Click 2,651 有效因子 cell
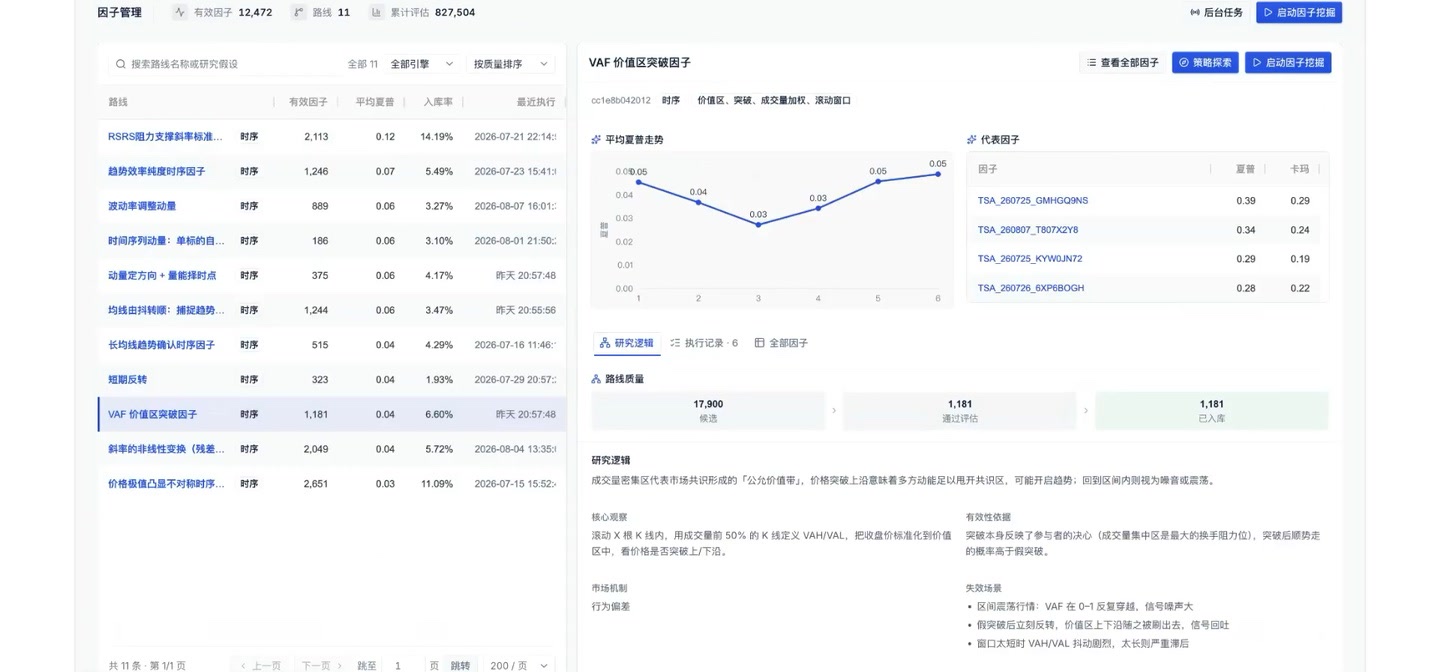The height and width of the screenshot is (672, 1440). [316, 484]
